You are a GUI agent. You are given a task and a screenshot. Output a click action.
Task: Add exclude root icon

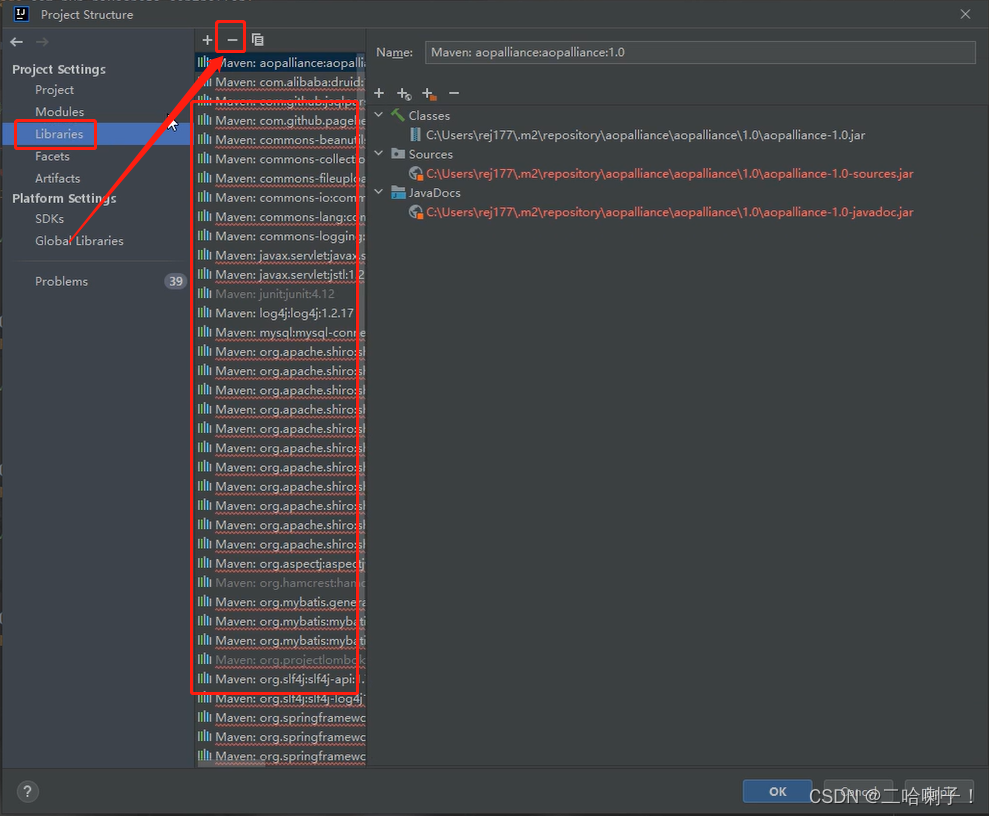tap(430, 94)
